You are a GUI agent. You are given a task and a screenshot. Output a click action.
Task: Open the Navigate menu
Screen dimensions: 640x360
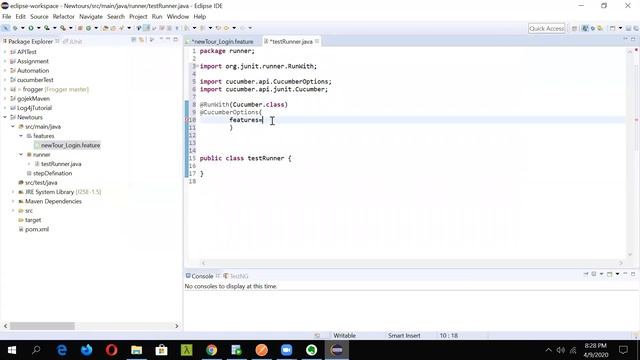tap(91, 17)
